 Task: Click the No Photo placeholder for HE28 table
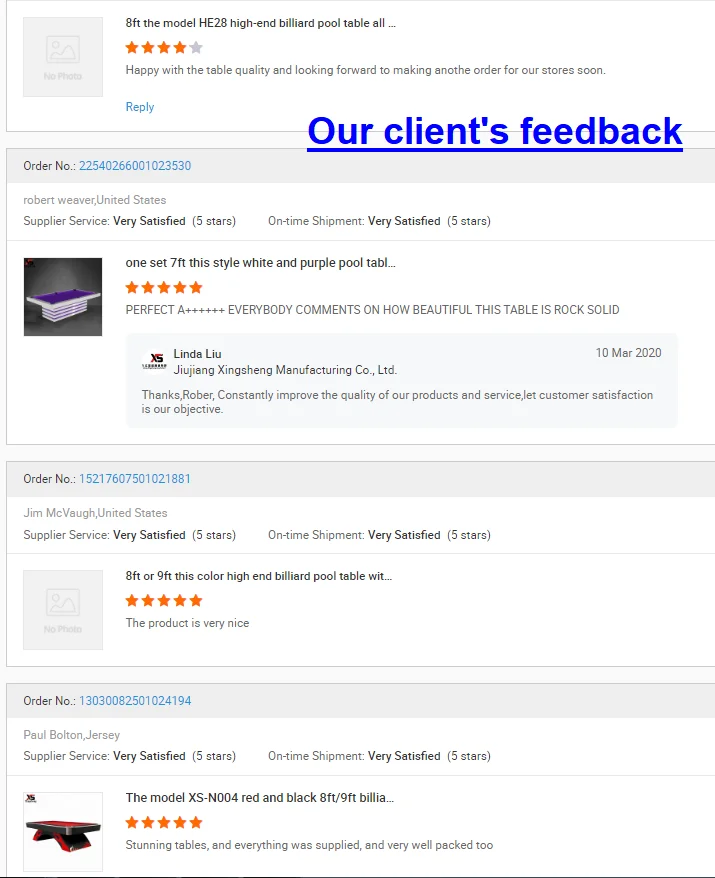click(63, 57)
